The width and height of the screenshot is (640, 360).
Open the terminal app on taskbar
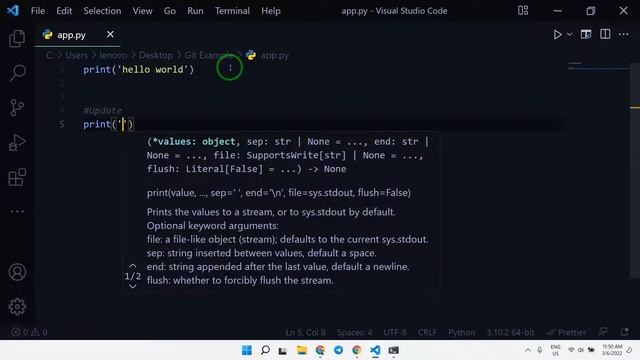coord(393,350)
